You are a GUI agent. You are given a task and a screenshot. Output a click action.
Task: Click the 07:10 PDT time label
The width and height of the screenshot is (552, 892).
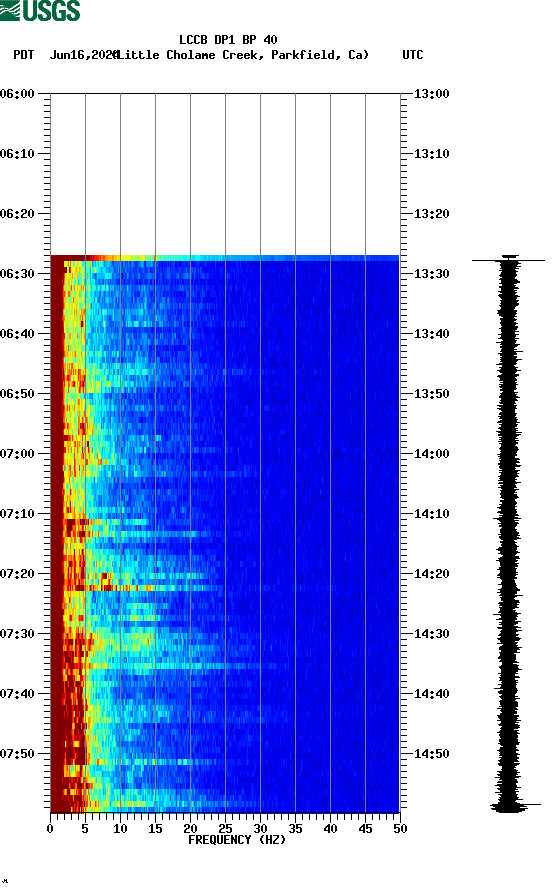point(17,514)
